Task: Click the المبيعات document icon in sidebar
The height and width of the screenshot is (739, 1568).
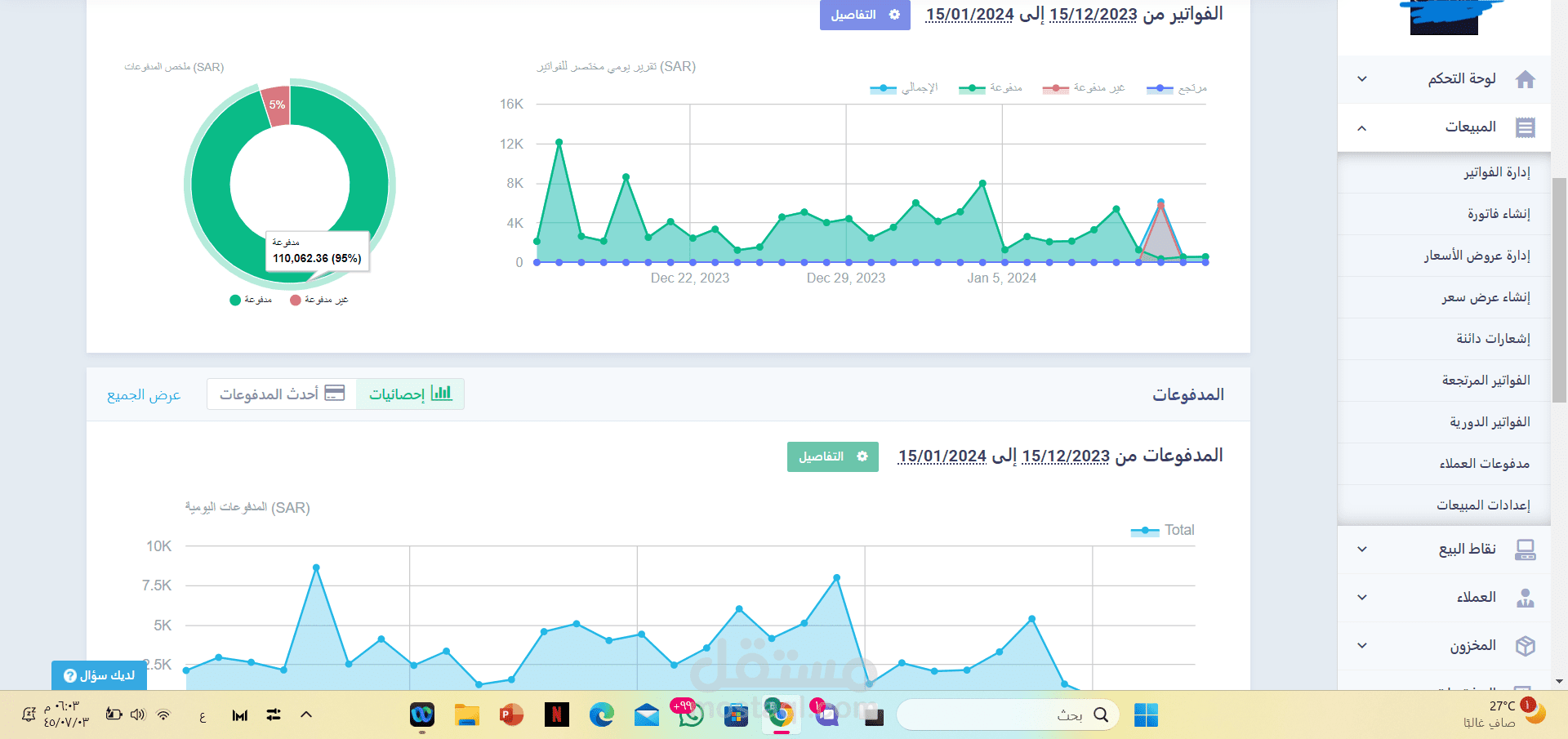Action: (x=1525, y=127)
